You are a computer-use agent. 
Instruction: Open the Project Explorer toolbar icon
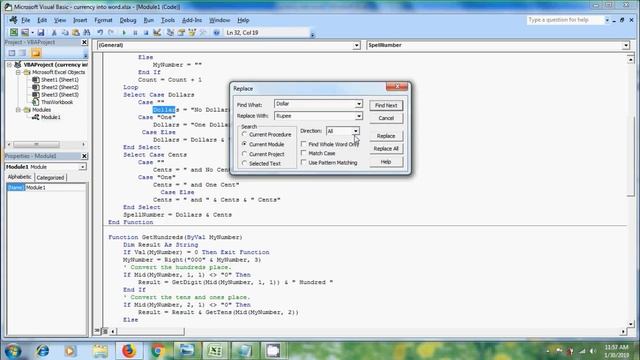tap(170, 32)
